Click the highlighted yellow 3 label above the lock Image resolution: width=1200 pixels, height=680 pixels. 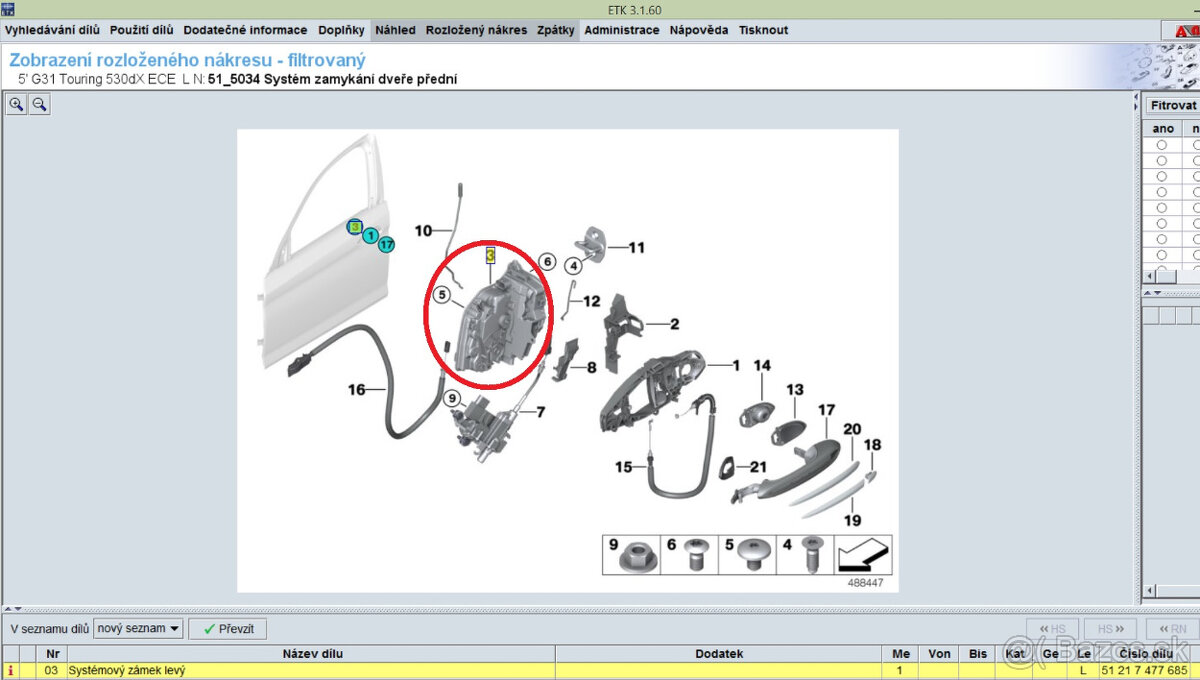point(490,256)
